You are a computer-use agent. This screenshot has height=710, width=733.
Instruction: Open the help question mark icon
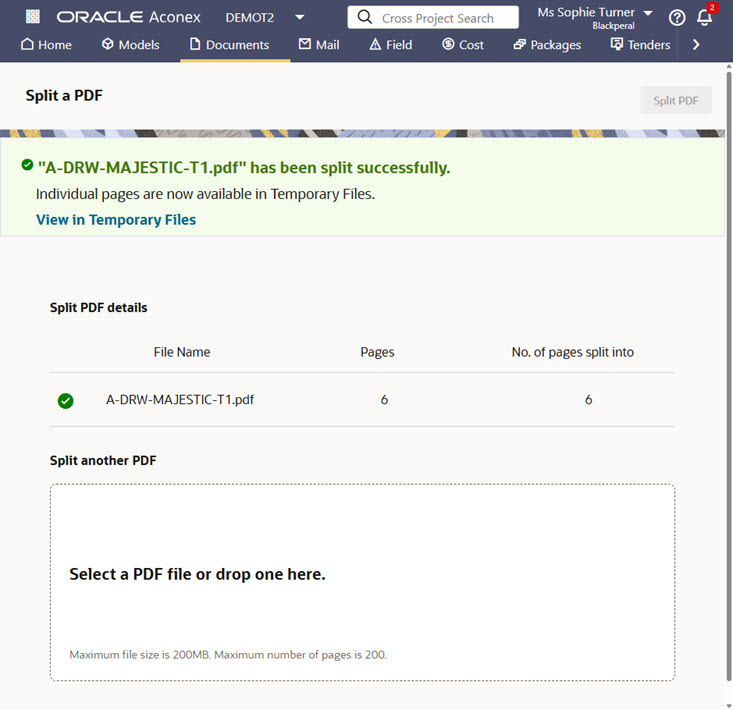676,18
